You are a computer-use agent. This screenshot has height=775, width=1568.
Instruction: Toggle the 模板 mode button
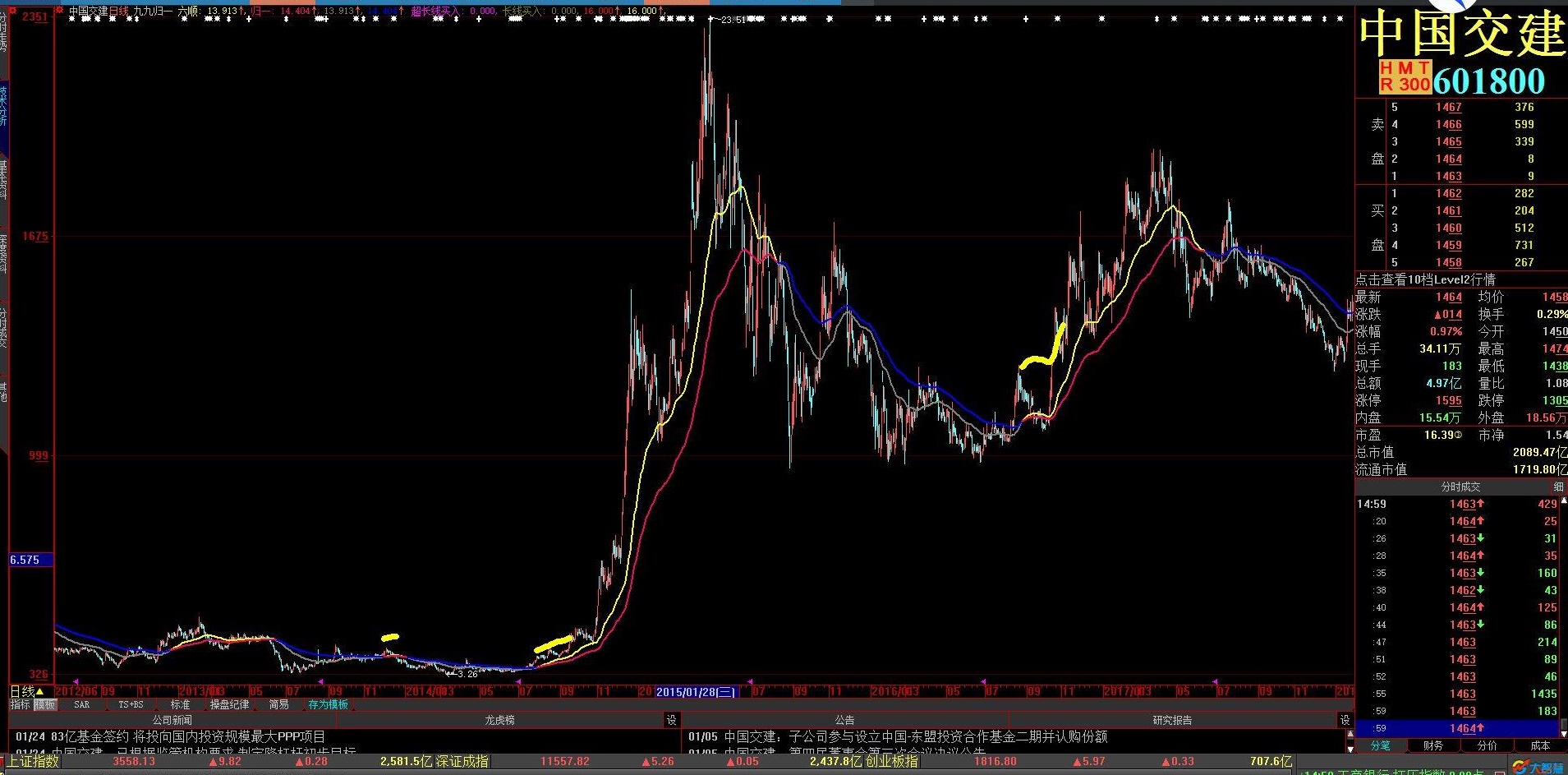(x=44, y=704)
